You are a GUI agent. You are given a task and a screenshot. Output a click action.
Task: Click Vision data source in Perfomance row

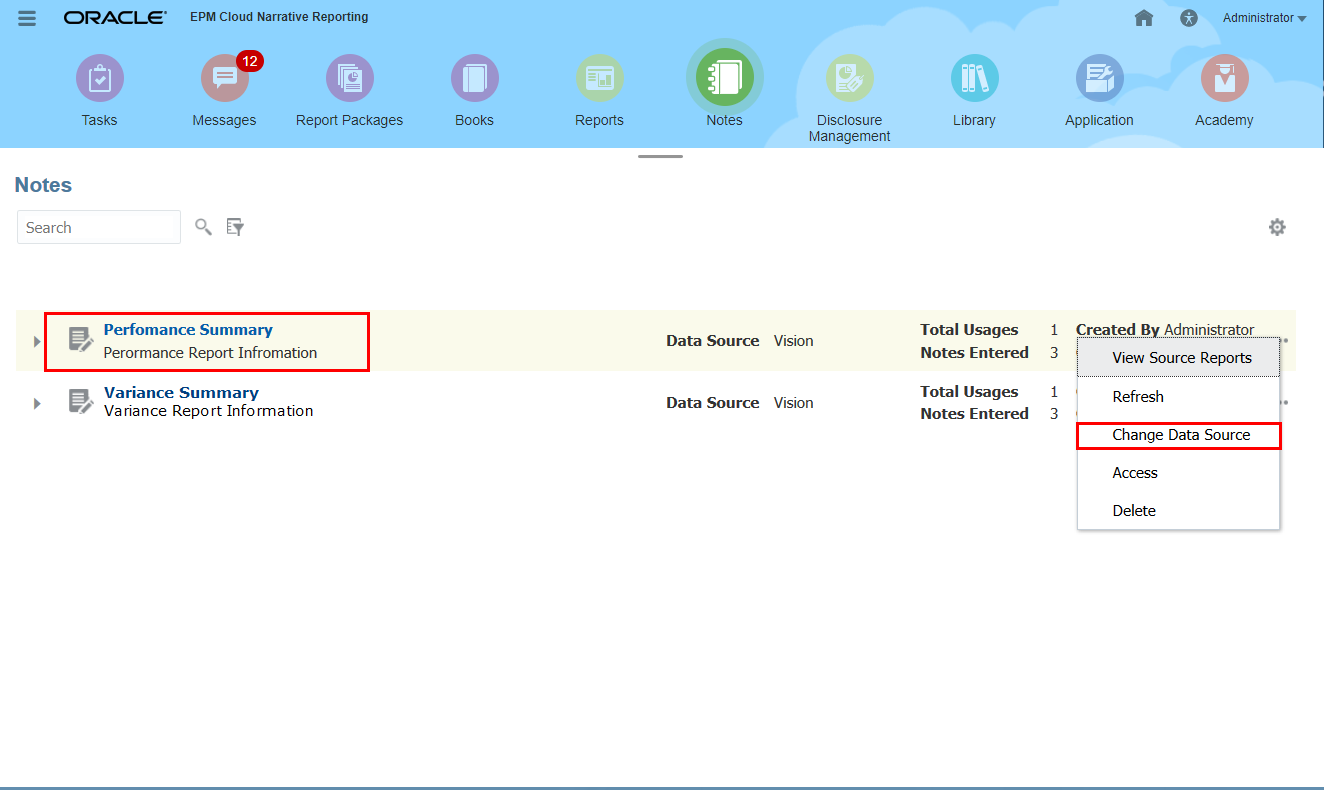[794, 341]
